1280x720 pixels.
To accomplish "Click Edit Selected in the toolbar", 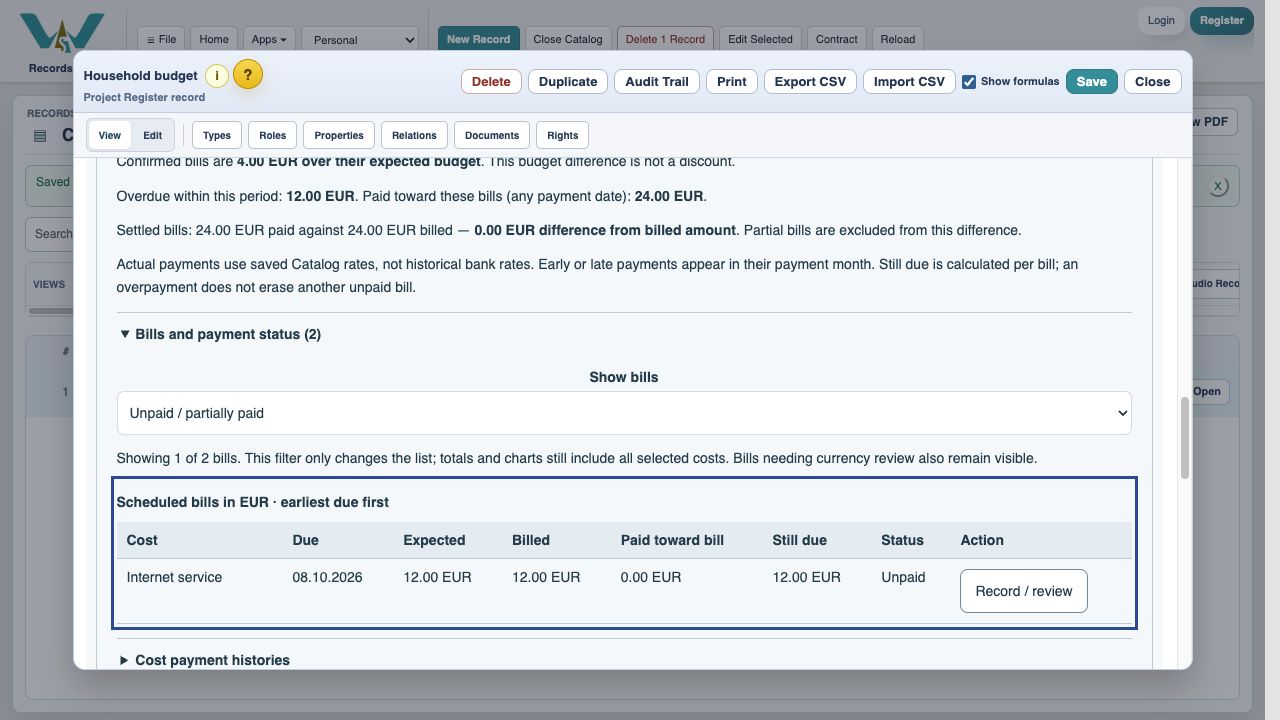I will pos(760,39).
